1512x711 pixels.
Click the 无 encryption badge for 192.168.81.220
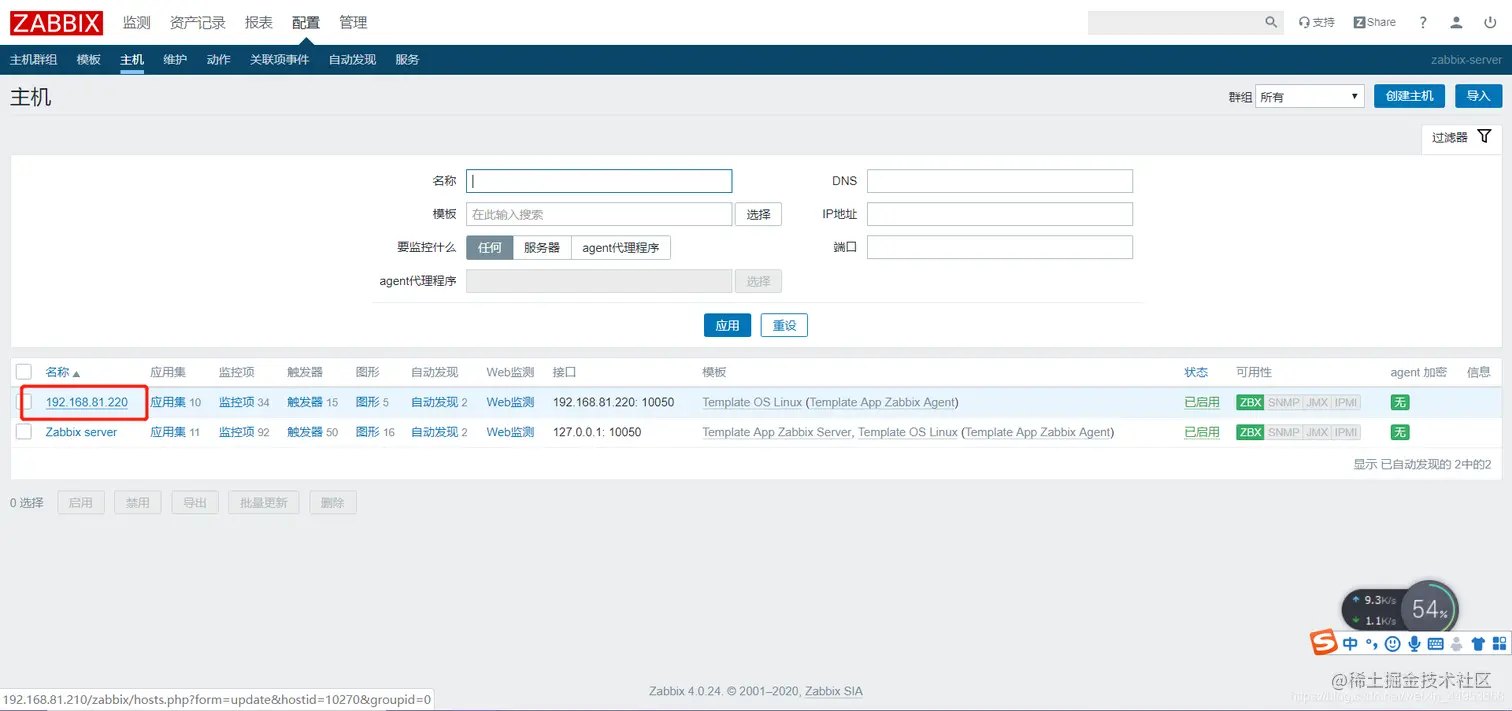1400,402
